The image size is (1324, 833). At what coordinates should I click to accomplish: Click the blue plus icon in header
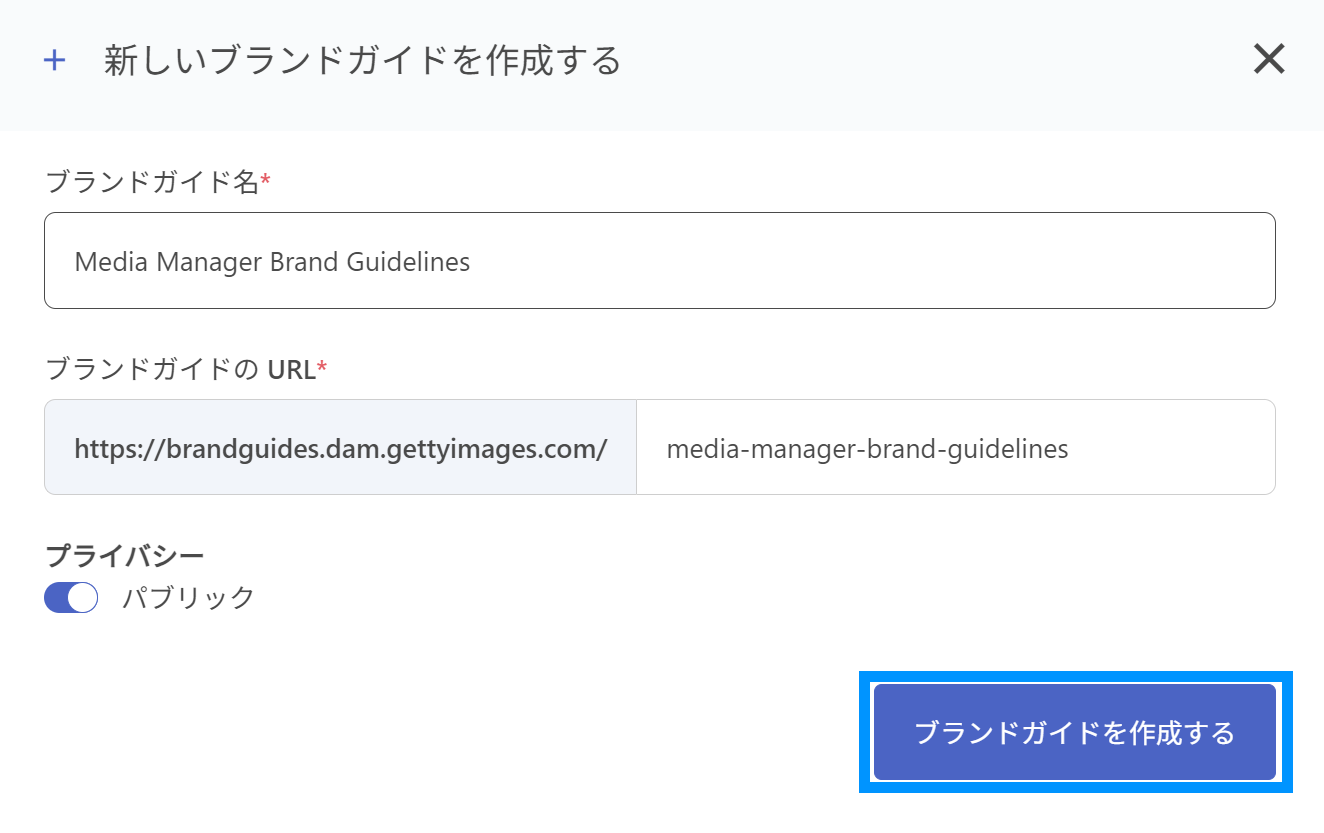pos(54,61)
